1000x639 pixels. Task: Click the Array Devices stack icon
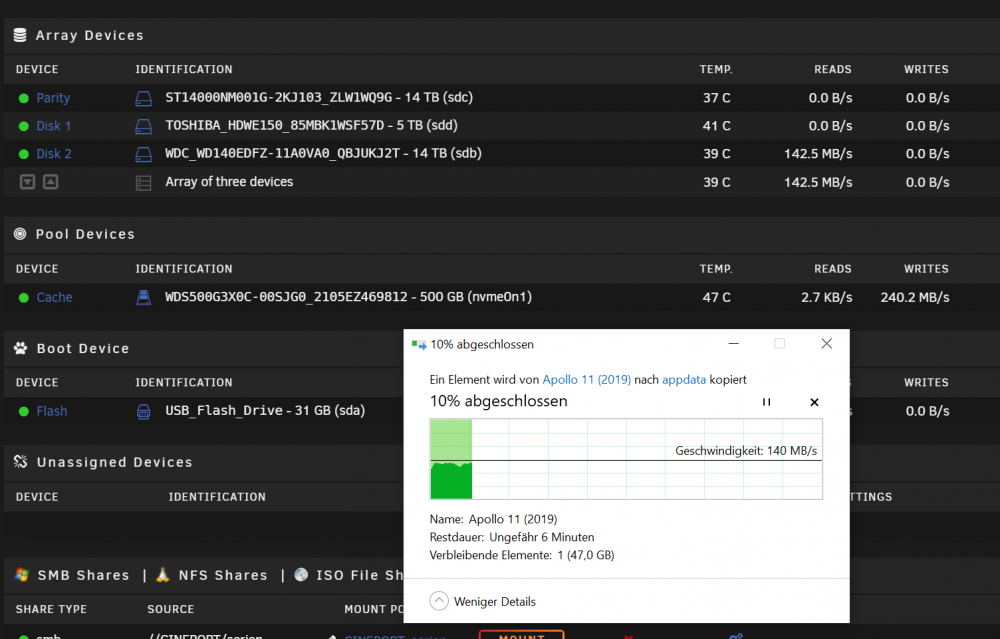click(20, 35)
